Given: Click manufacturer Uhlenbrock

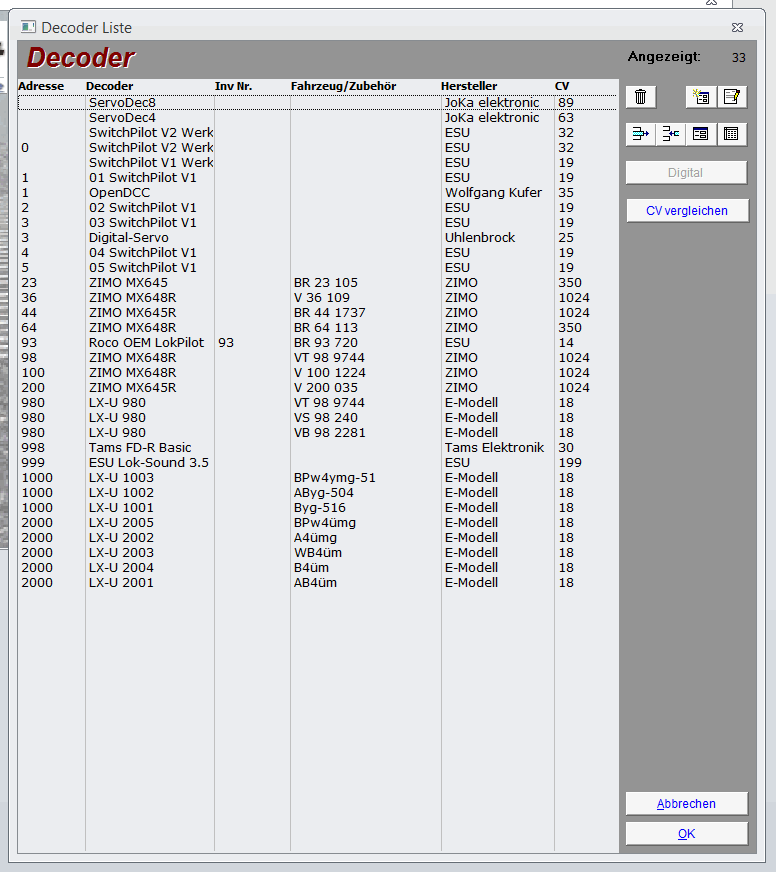Looking at the screenshot, I should pyautogui.click(x=480, y=238).
